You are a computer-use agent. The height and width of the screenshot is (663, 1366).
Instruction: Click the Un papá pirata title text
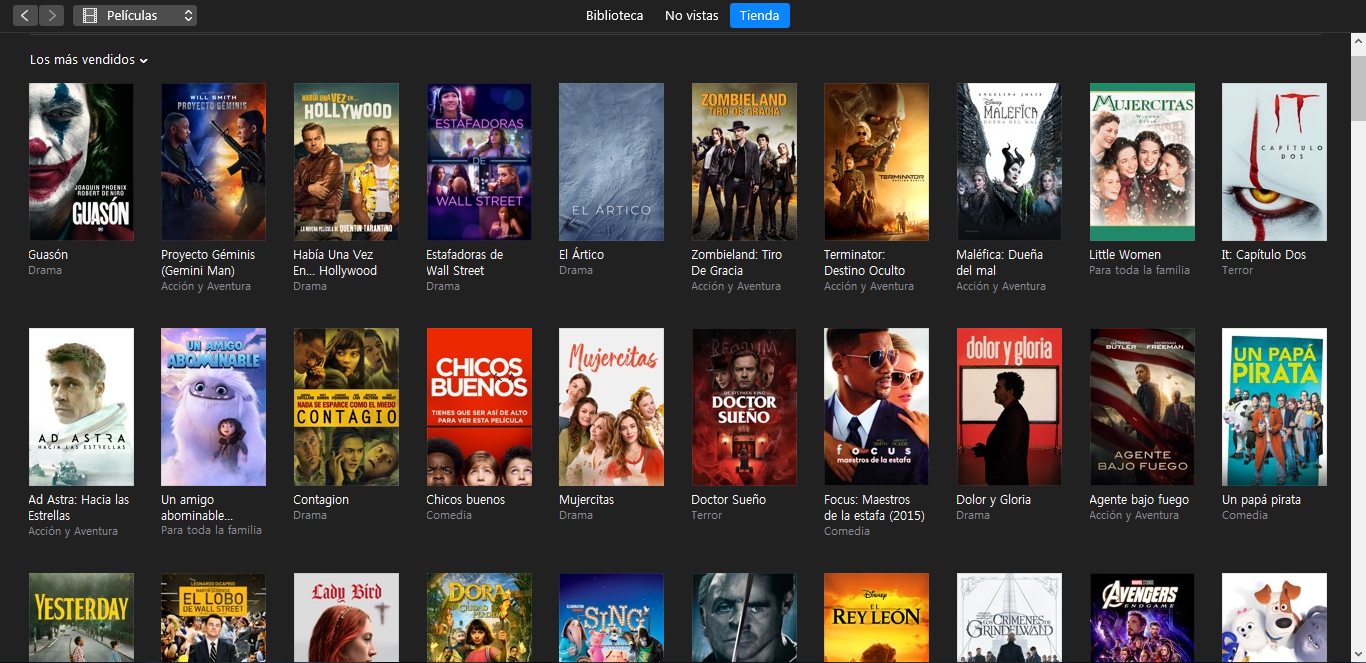click(1262, 500)
